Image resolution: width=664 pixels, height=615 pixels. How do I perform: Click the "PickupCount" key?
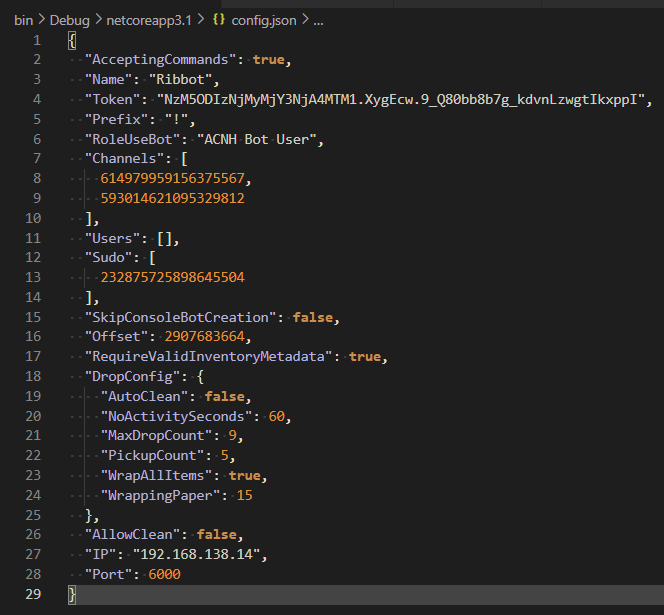[x=152, y=456]
